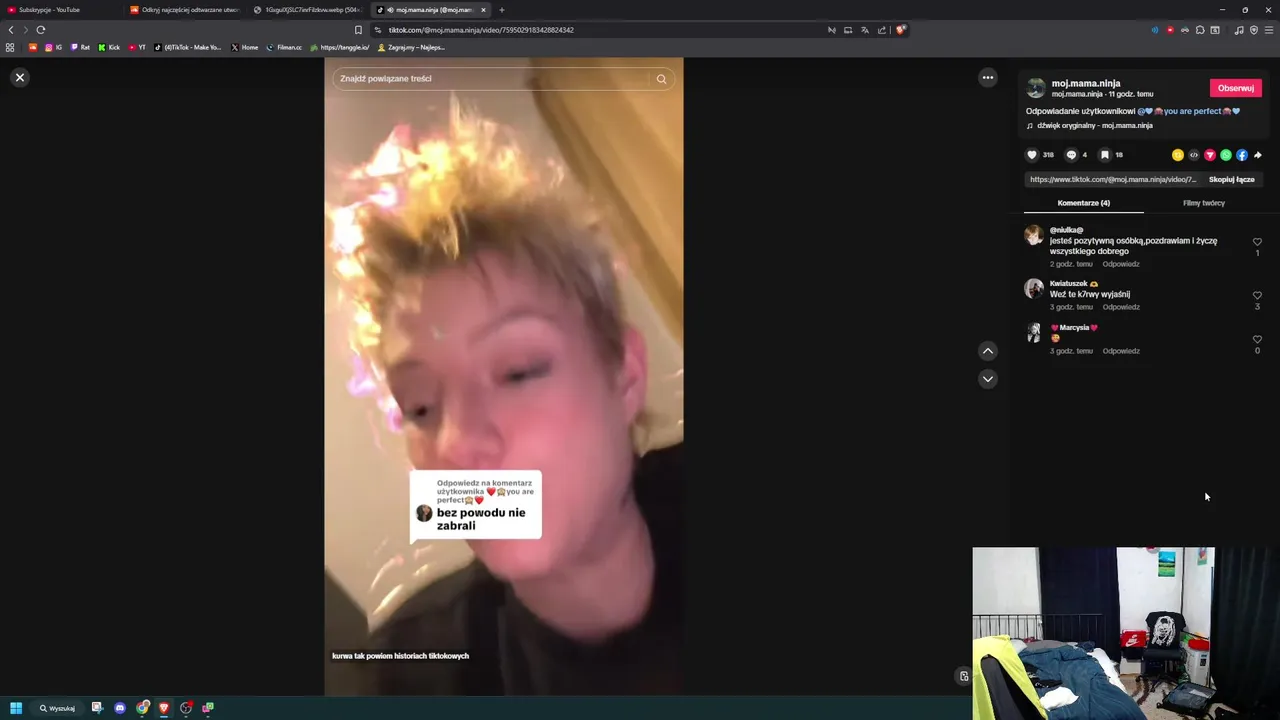Screen dimensions: 1280x720
Task: Switch to 'Odkryj najczęściej odtwarzane' browser tab
Action: [186, 10]
